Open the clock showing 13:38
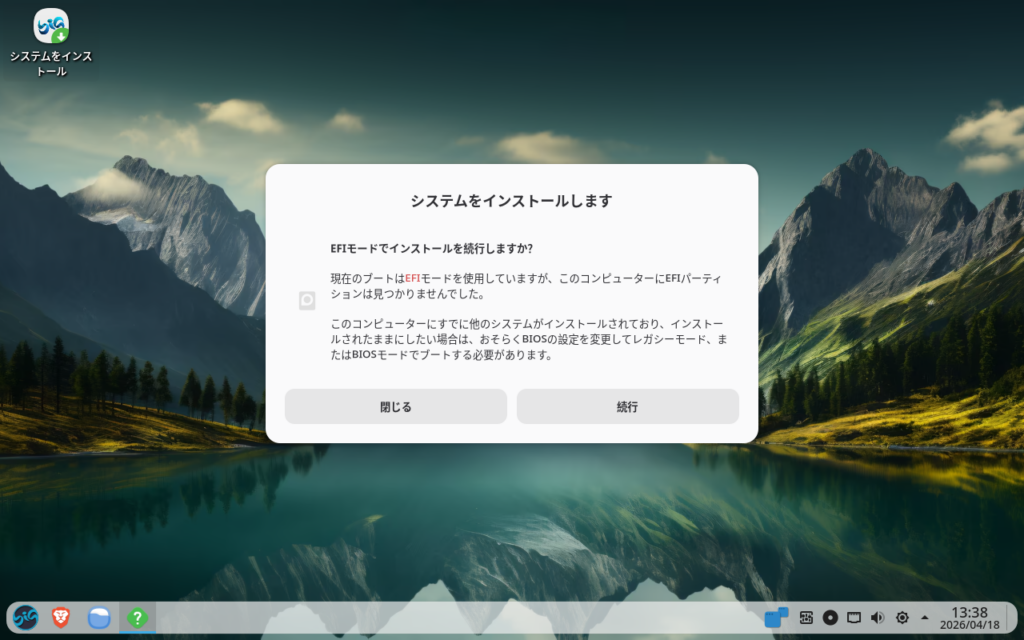Image resolution: width=1024 pixels, height=640 pixels. coord(969,611)
